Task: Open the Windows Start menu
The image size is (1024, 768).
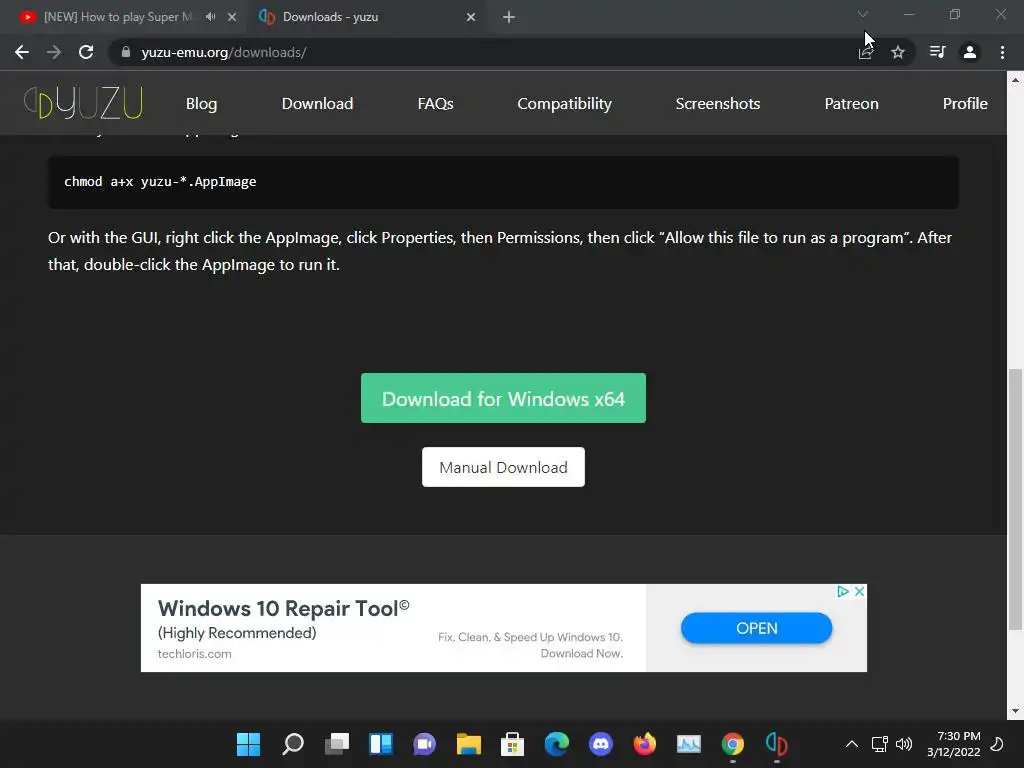Action: coord(248,744)
